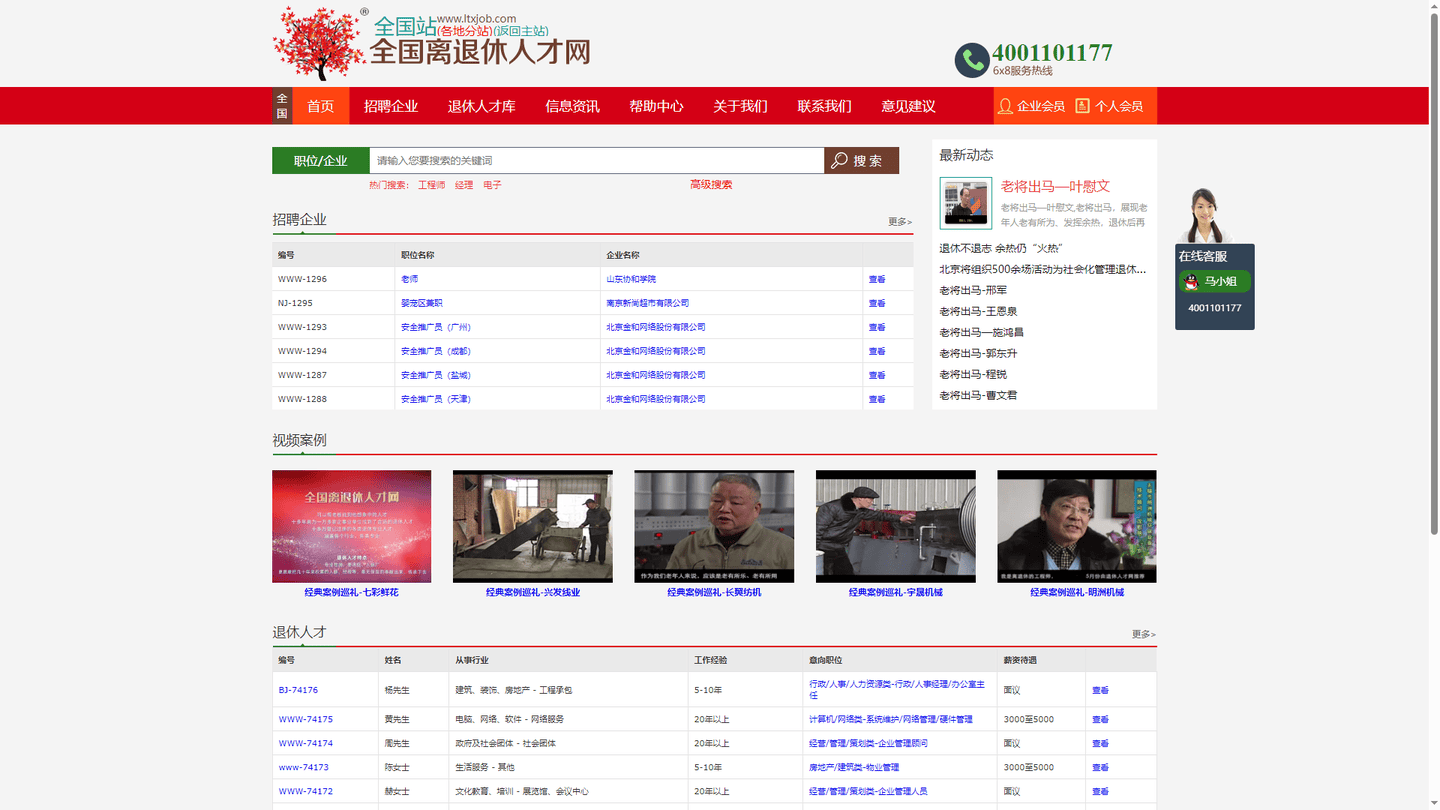Click hot search term 经理
The image size is (1440, 810).
tap(464, 186)
